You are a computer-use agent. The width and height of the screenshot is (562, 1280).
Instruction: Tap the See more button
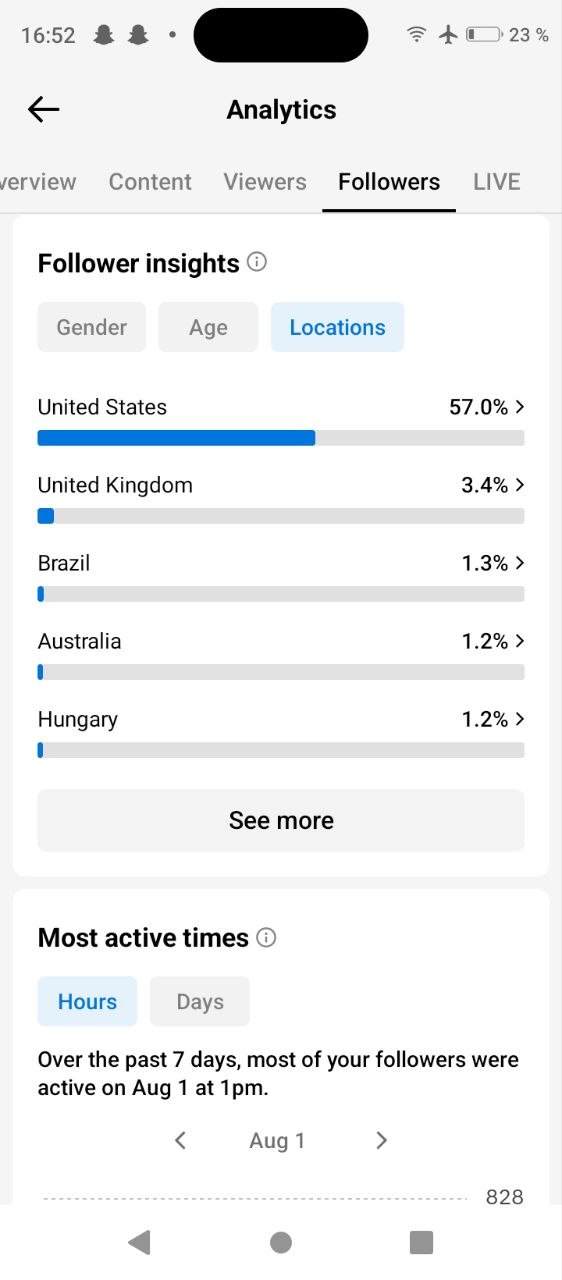(x=281, y=820)
